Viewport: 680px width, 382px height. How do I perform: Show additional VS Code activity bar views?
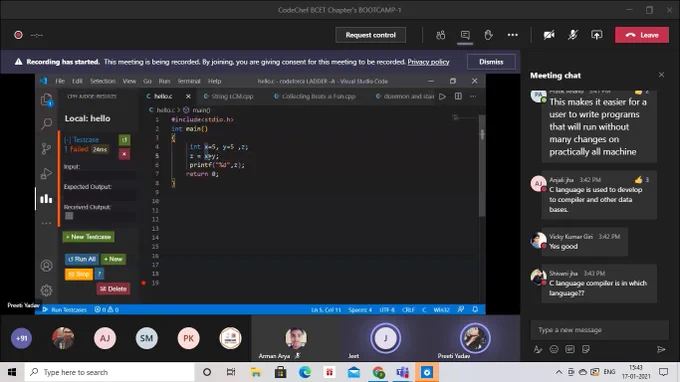tap(46, 223)
